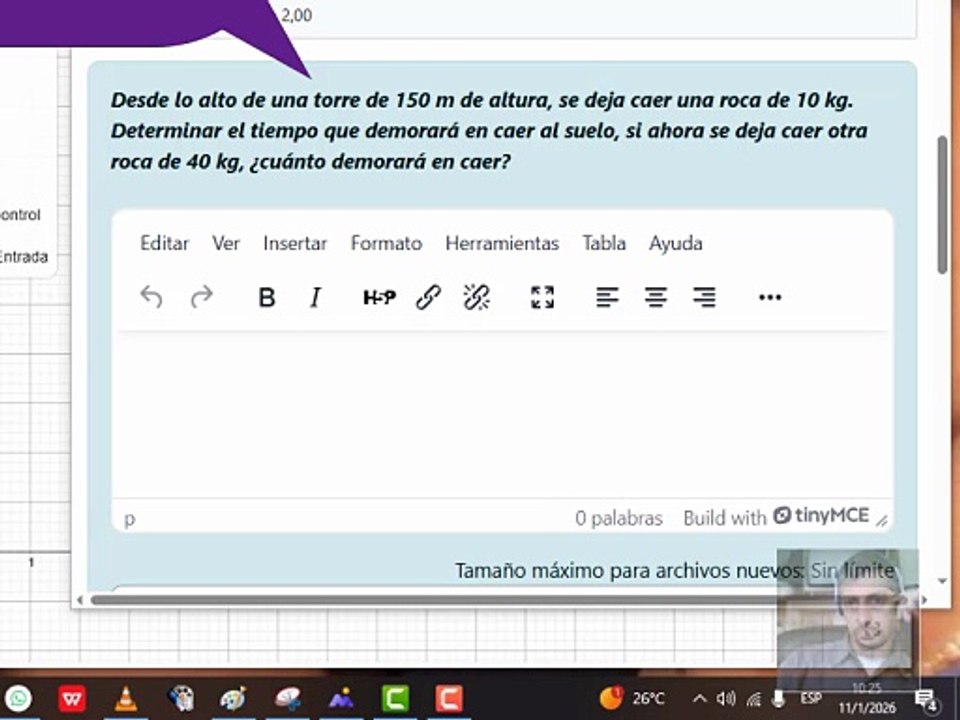Image resolution: width=960 pixels, height=720 pixels.
Task: Click inside the answer text area
Action: [x=502, y=415]
